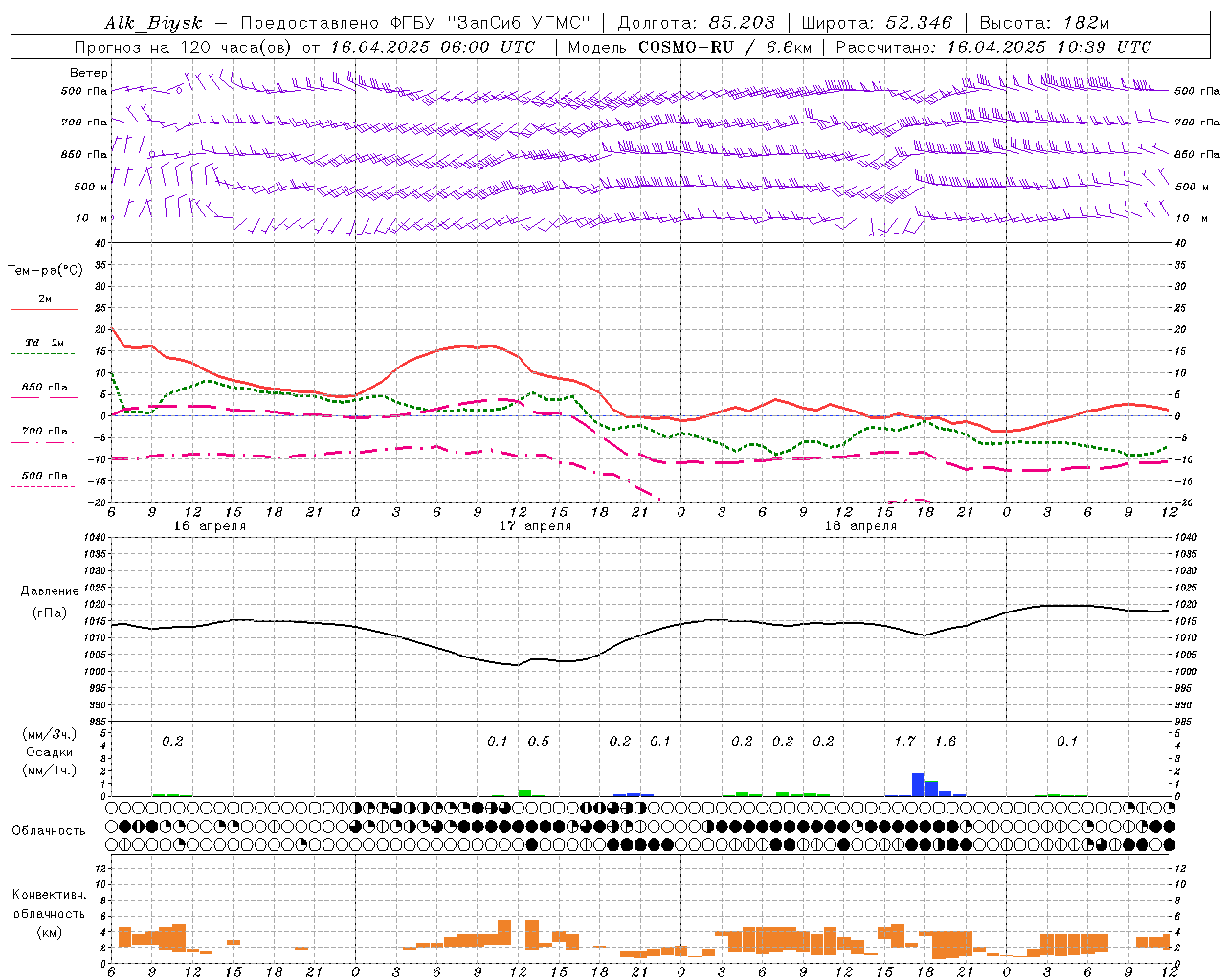Click the tallest blue precipitation bar
Screen dimensions: 1225x980
pos(918,785)
